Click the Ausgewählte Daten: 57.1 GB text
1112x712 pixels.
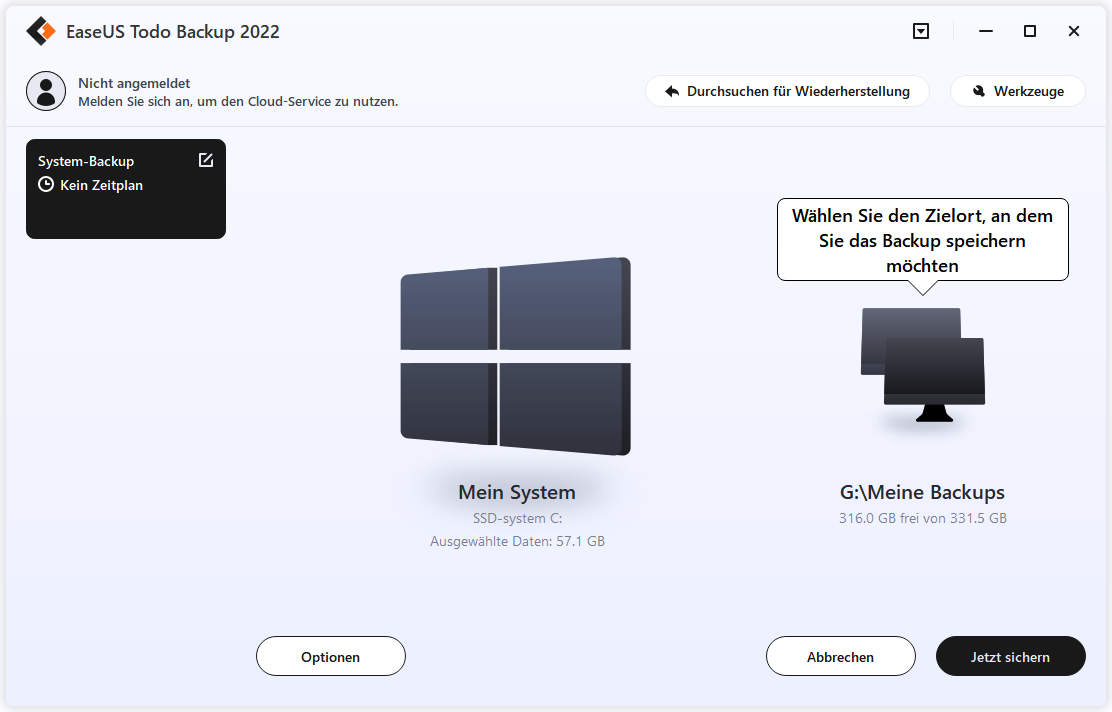[517, 541]
